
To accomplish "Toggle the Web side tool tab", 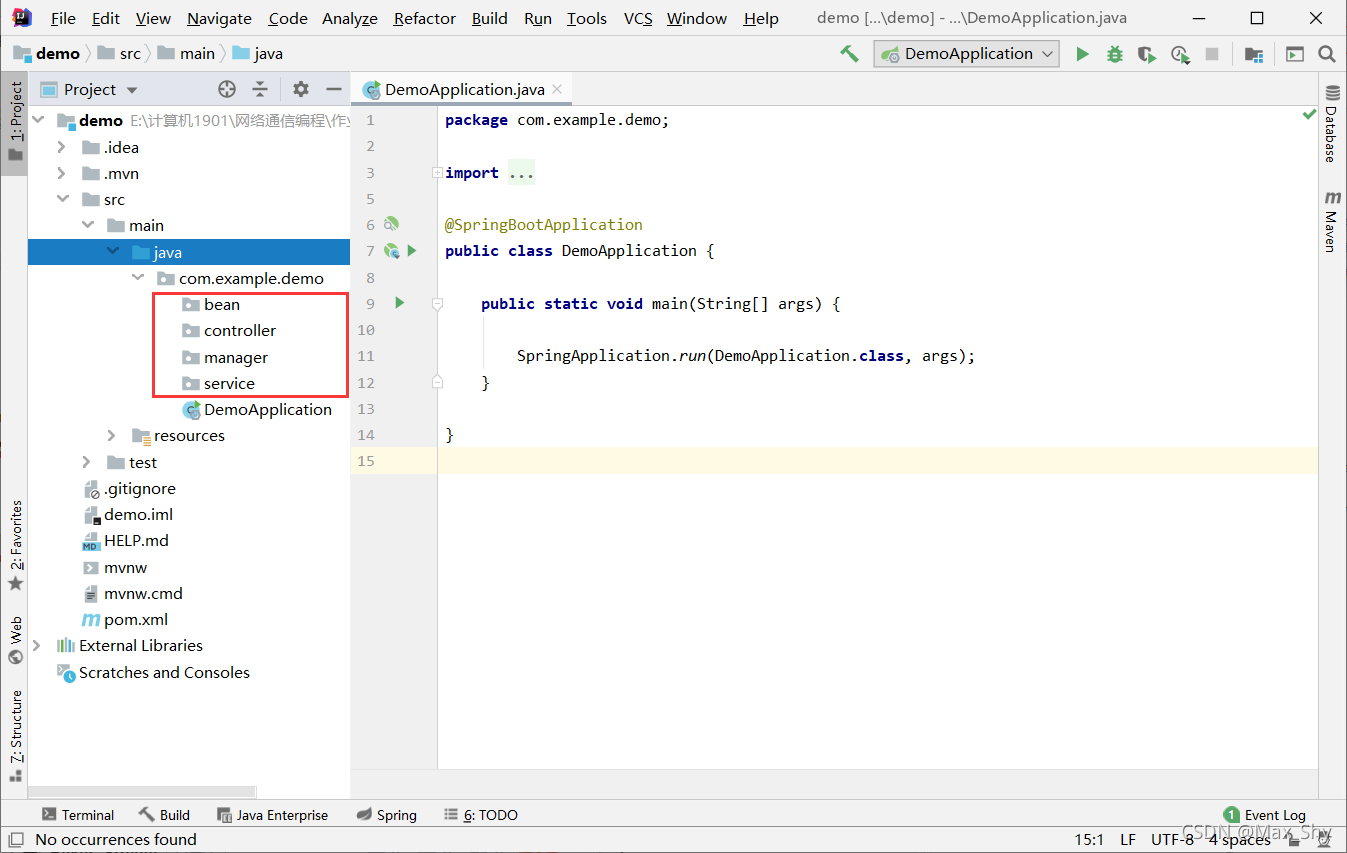I will pyautogui.click(x=15, y=640).
